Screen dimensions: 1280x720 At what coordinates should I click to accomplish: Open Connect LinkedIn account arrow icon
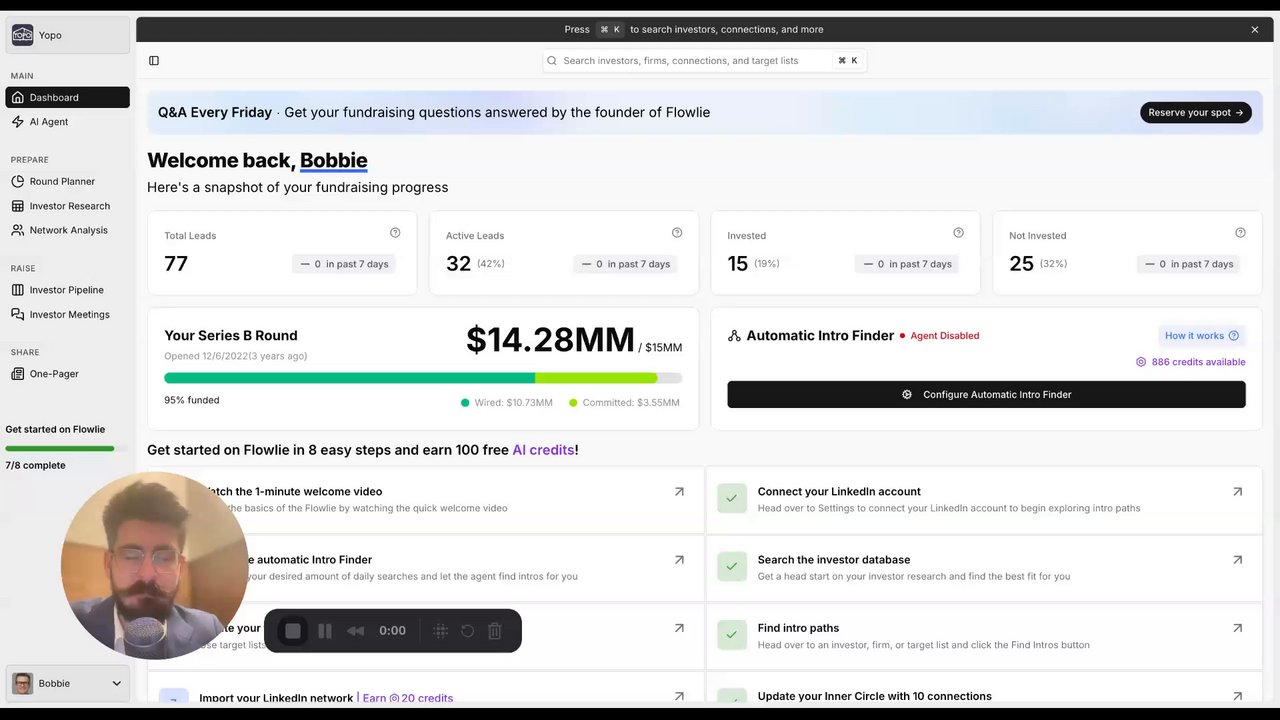(1237, 491)
